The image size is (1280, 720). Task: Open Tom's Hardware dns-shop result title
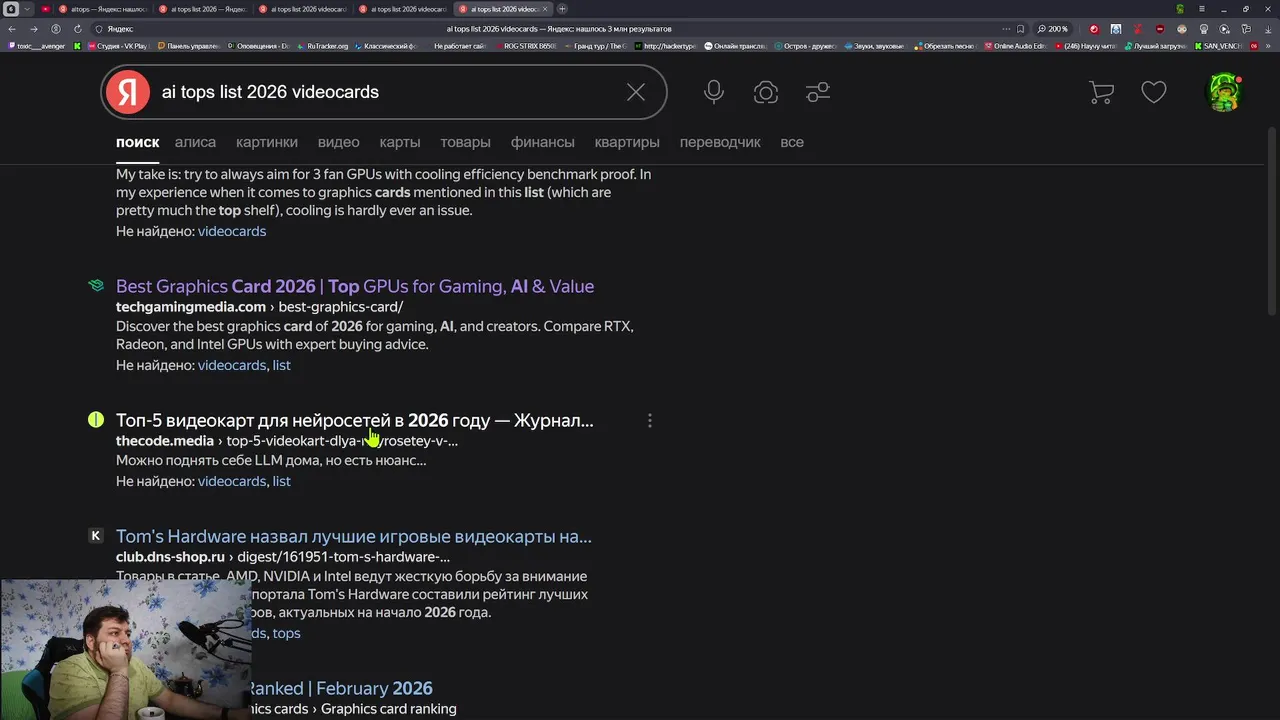[354, 537]
